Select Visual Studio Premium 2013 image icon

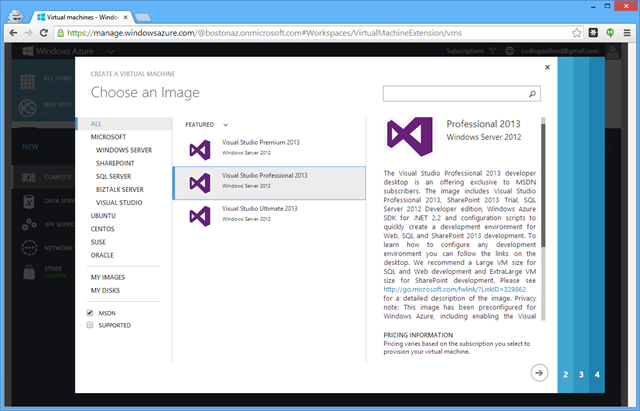(x=200, y=148)
